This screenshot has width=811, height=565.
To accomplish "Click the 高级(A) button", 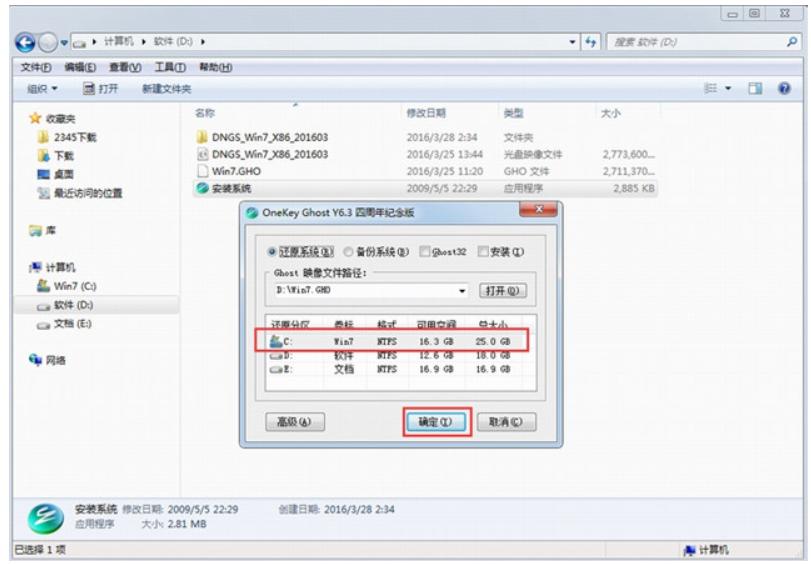I will tap(295, 422).
